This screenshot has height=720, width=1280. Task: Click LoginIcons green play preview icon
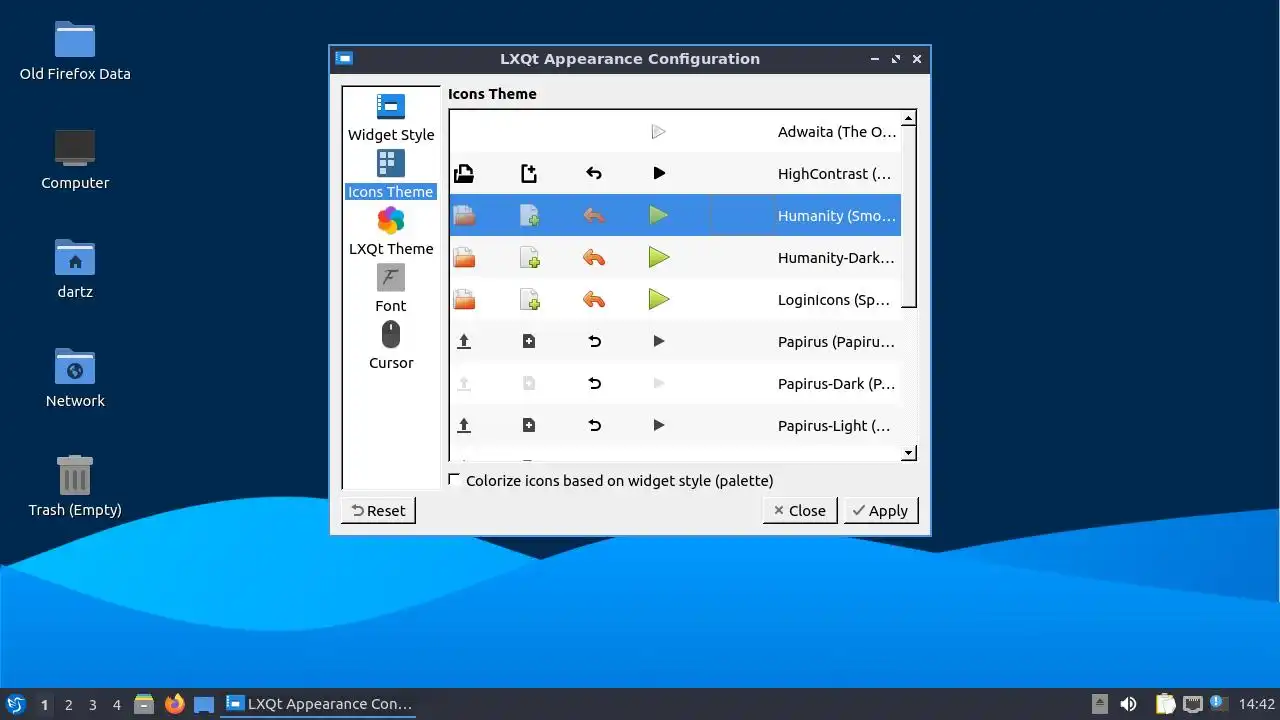(x=658, y=300)
